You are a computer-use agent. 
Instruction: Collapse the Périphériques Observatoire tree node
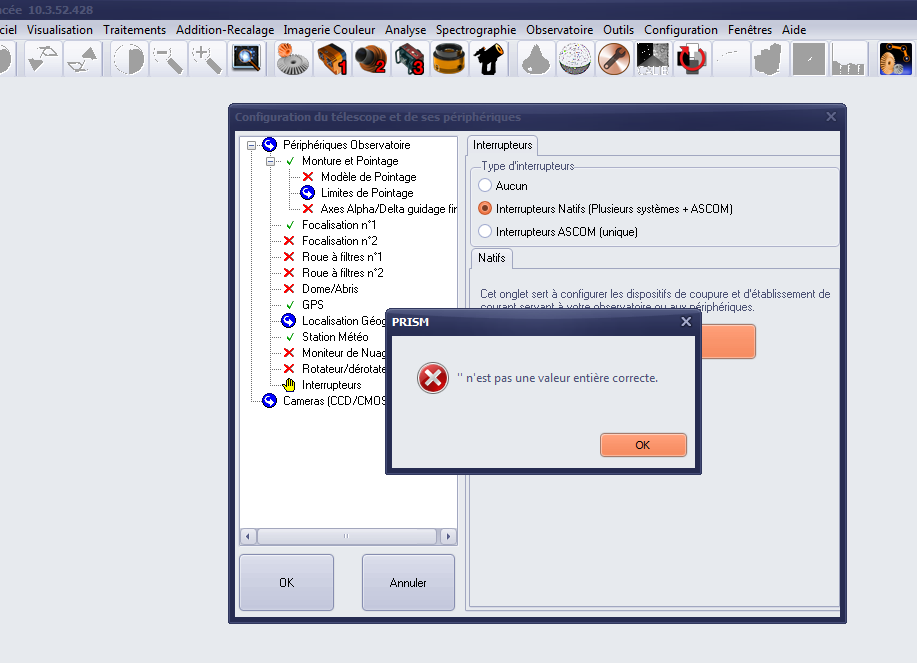251,145
